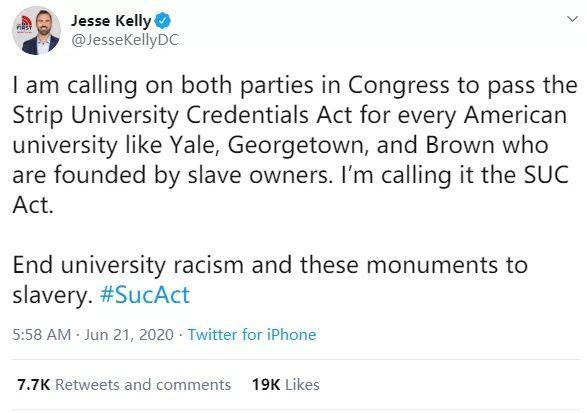Open the #SucAct hashtag
The width and height of the screenshot is (587, 413).
coord(145,295)
